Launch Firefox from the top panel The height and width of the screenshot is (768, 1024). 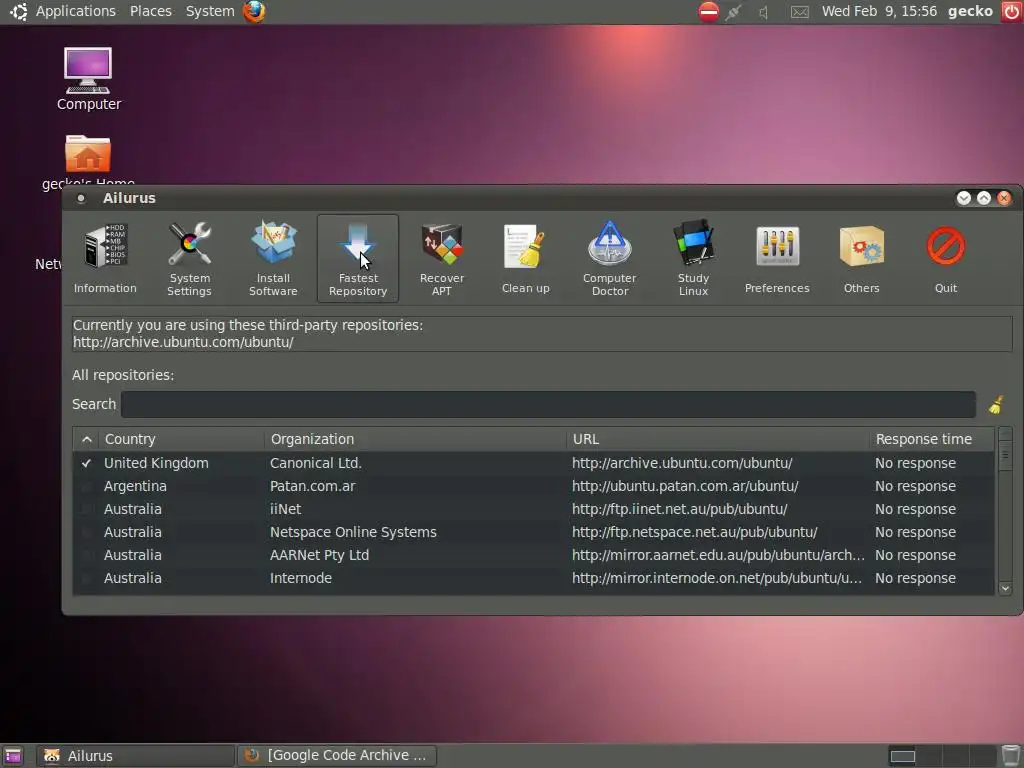coord(254,11)
